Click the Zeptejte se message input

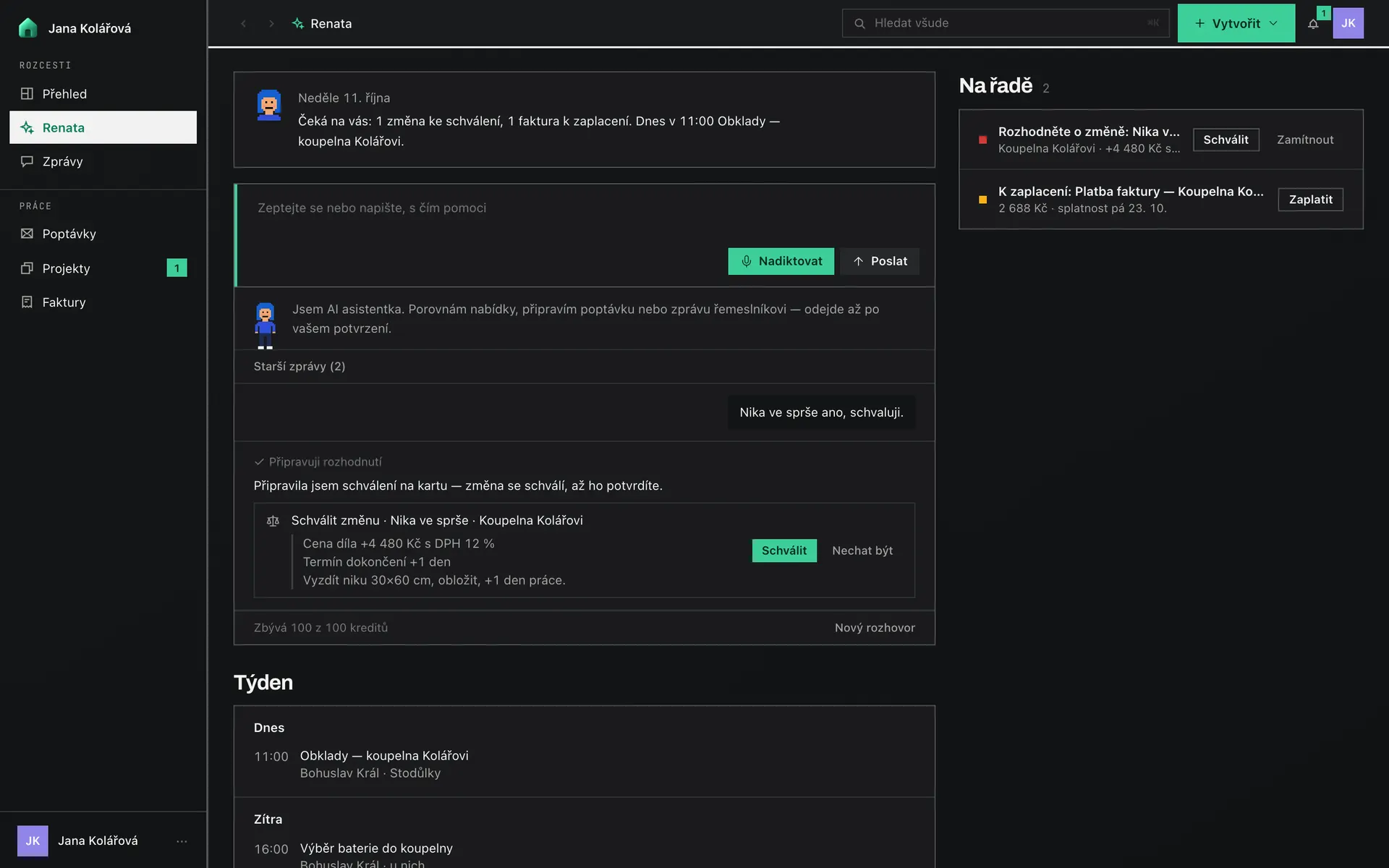(x=585, y=208)
